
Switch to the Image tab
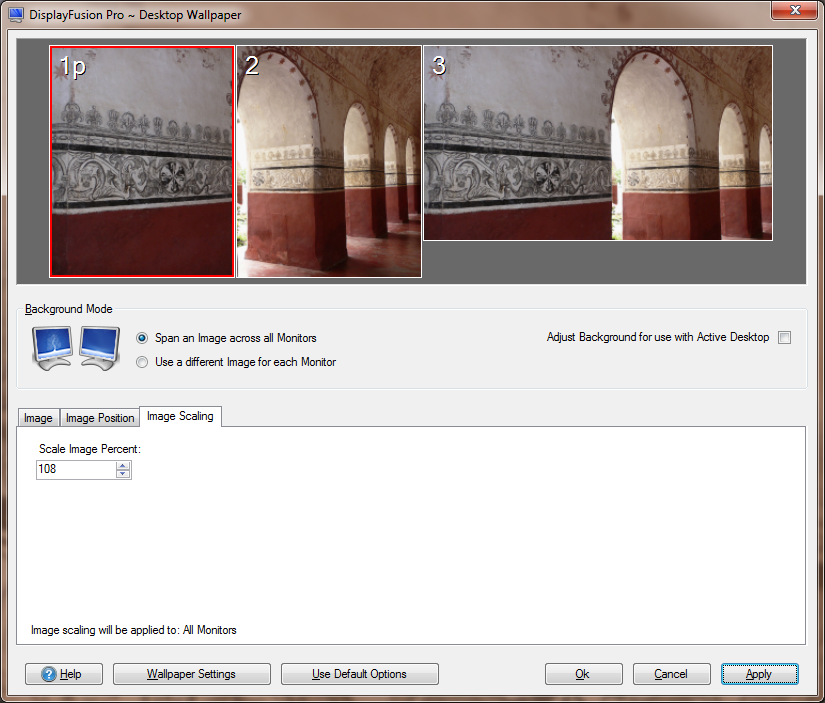[x=38, y=418]
